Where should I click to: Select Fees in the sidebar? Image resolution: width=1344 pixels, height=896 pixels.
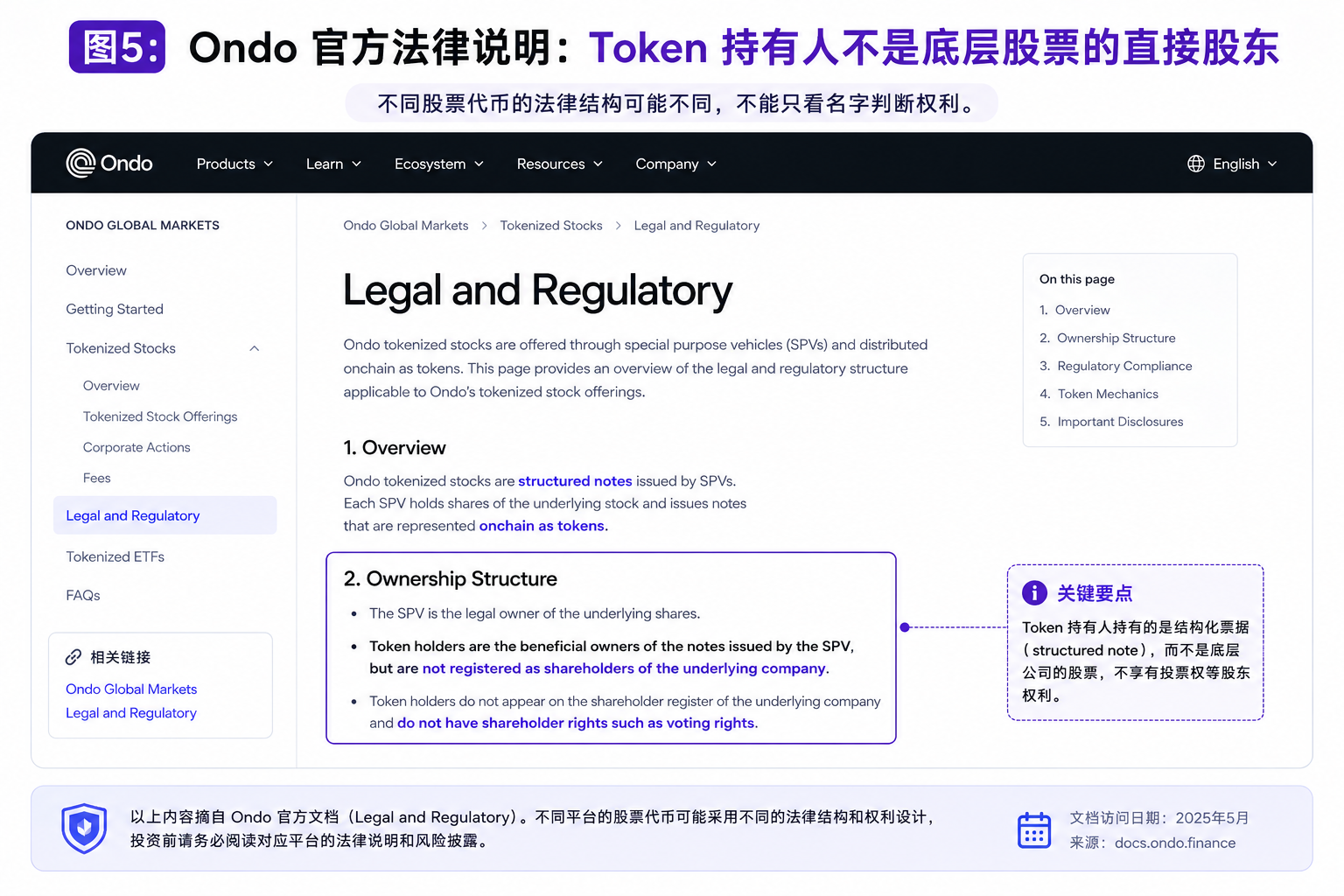tap(96, 478)
